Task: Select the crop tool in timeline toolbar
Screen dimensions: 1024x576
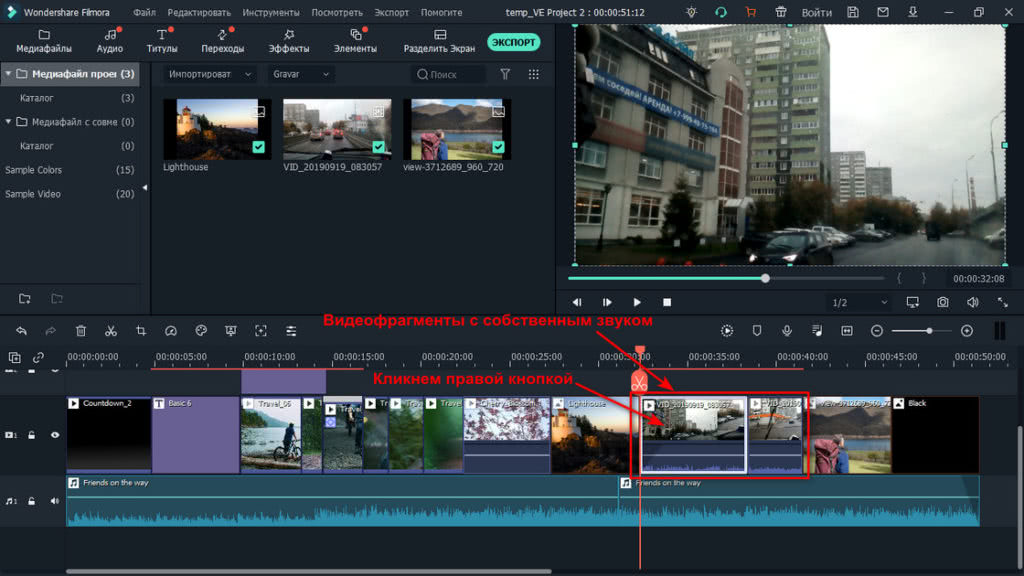Action: (141, 331)
